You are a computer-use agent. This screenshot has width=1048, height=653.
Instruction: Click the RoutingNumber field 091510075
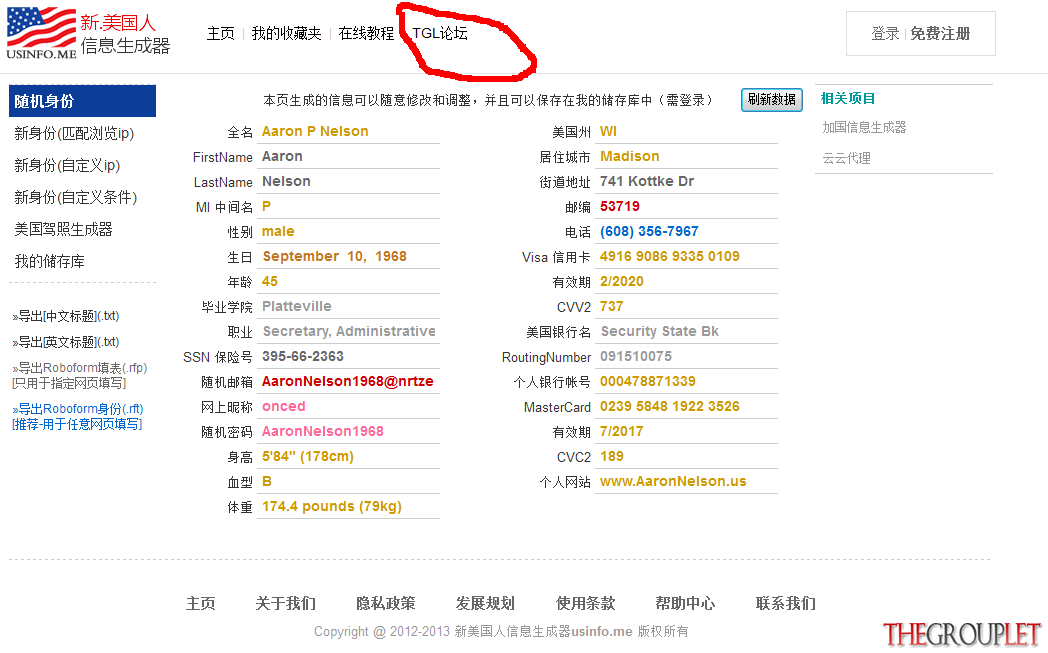[x=686, y=357]
